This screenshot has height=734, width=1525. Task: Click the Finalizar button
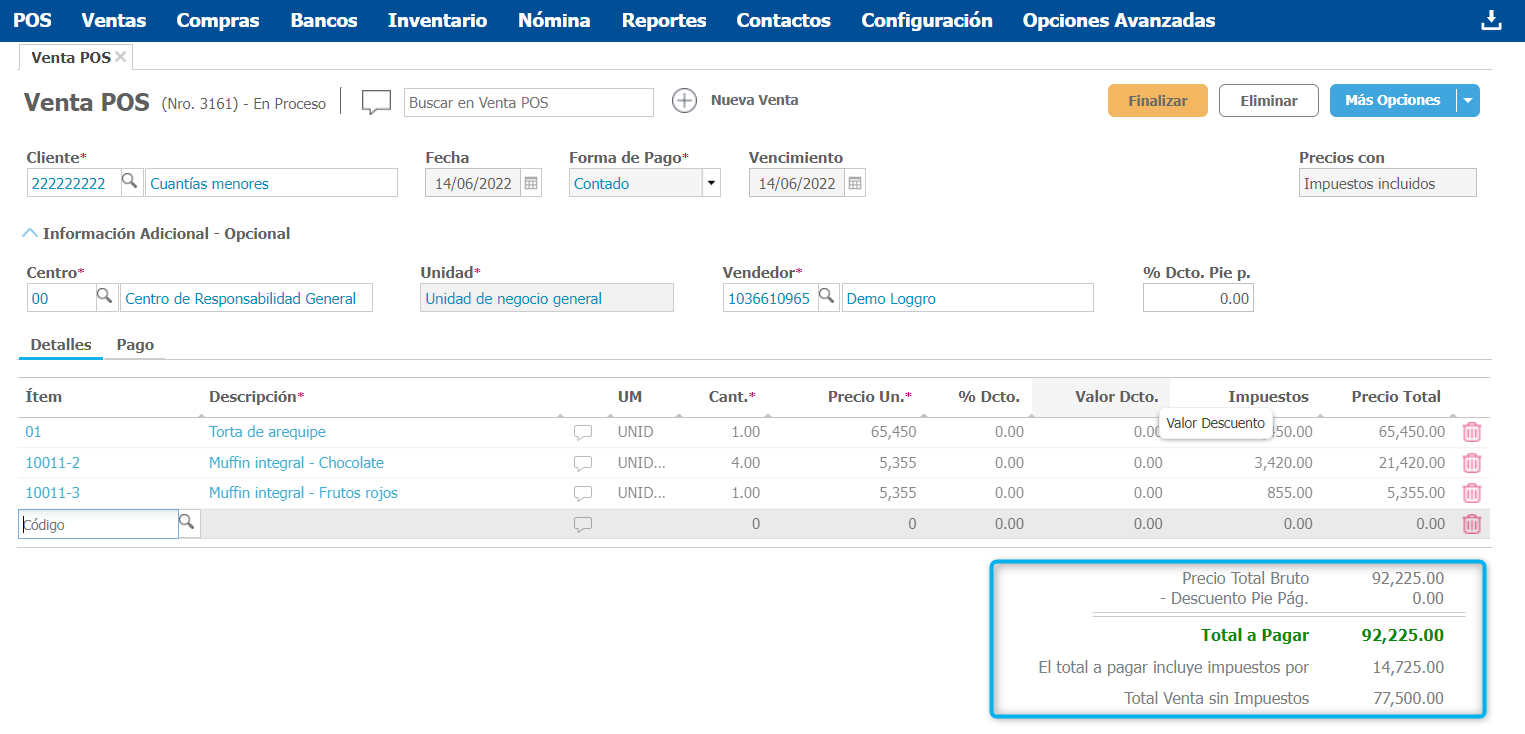[1157, 101]
